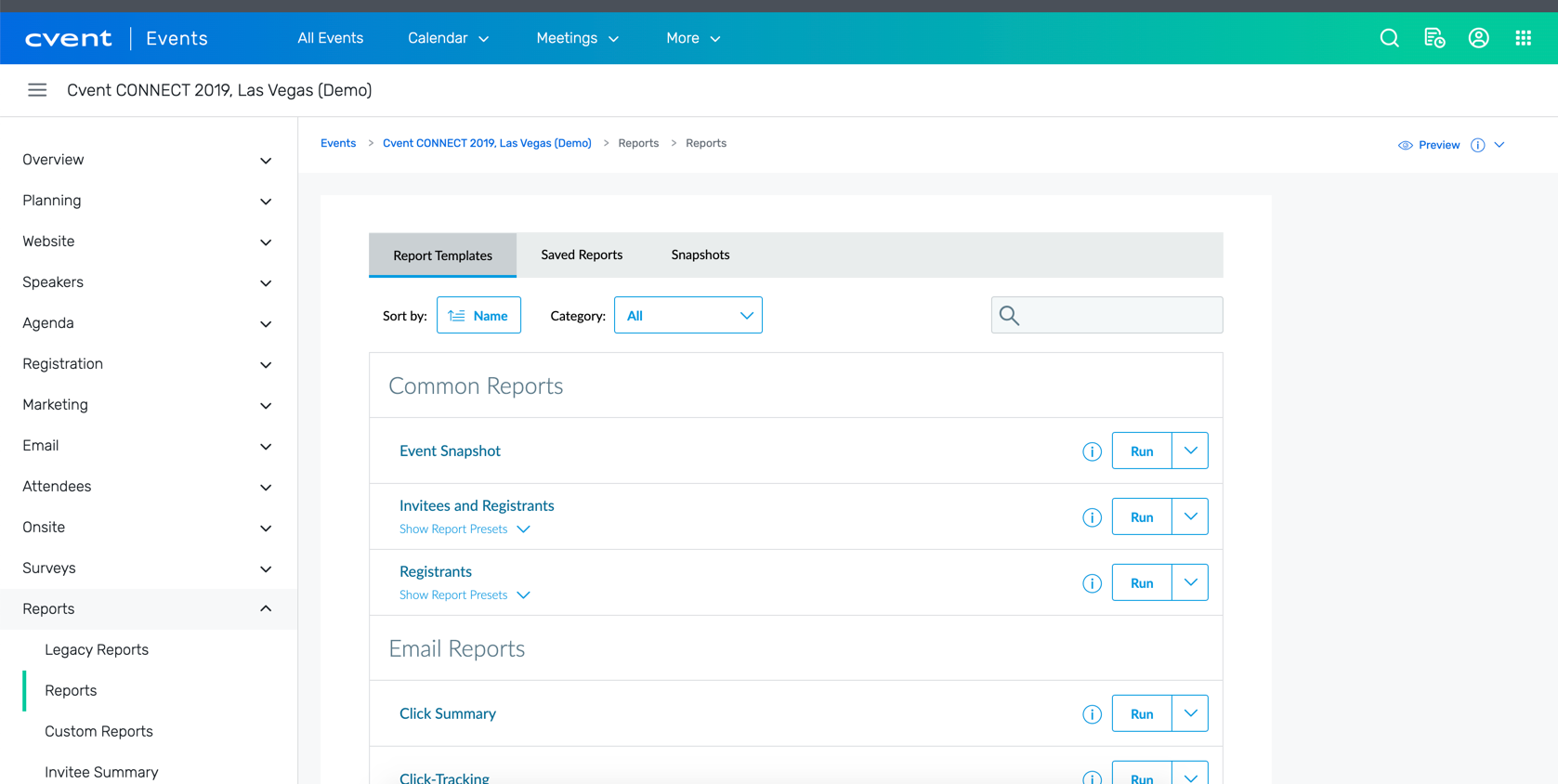Open the dropdown arrow next to Preview
The width and height of the screenshot is (1558, 784).
point(1499,145)
